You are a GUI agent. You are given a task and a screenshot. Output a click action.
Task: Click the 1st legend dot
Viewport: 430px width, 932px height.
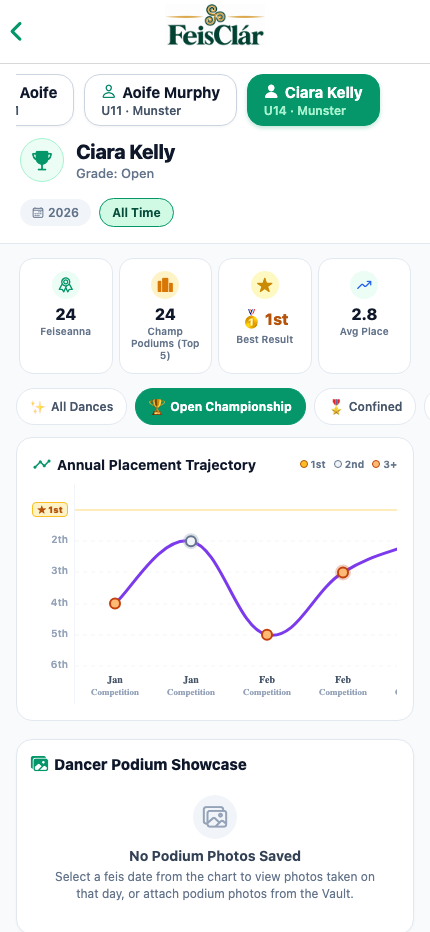pos(304,465)
